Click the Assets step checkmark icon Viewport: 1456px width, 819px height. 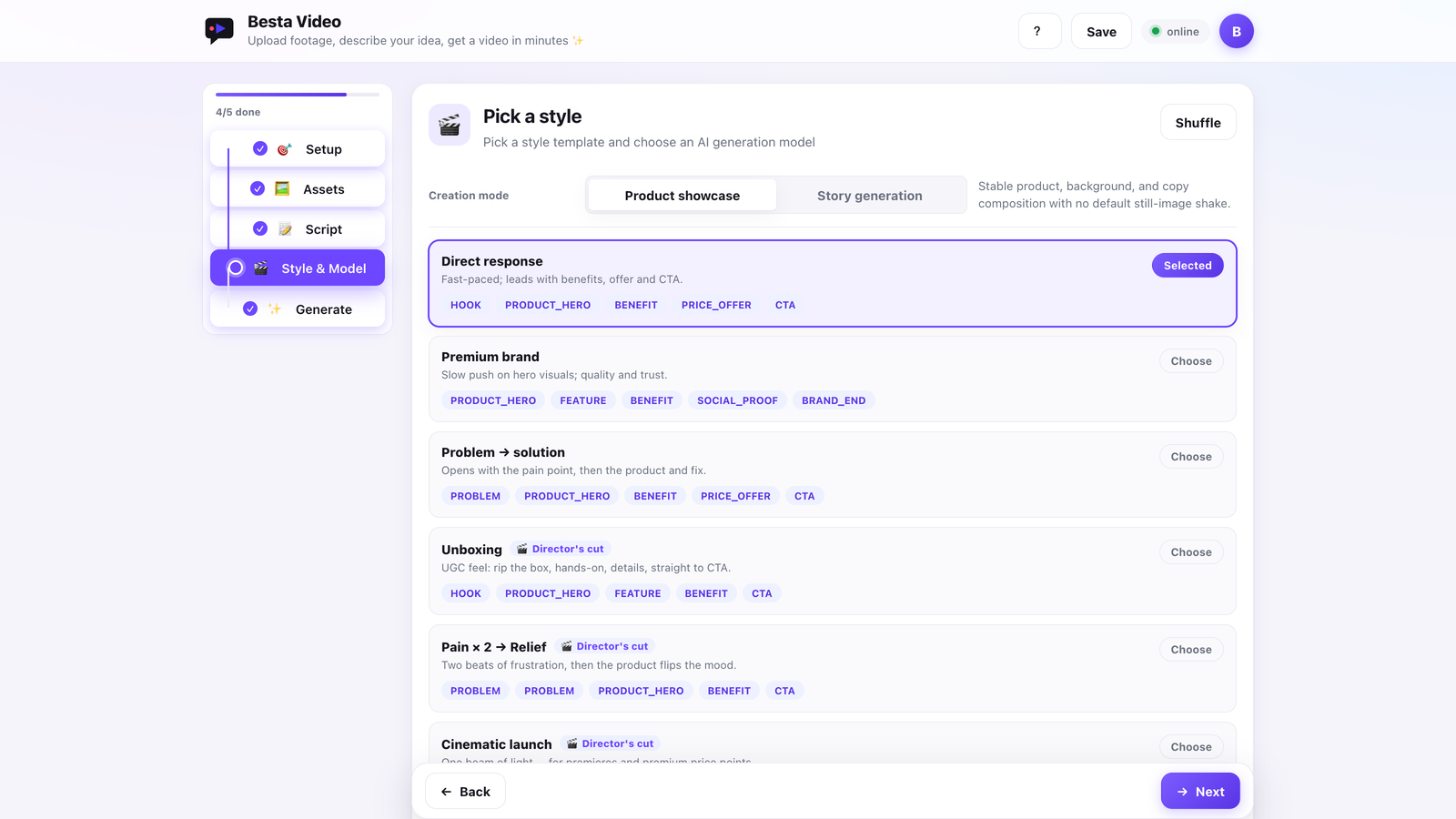click(258, 188)
